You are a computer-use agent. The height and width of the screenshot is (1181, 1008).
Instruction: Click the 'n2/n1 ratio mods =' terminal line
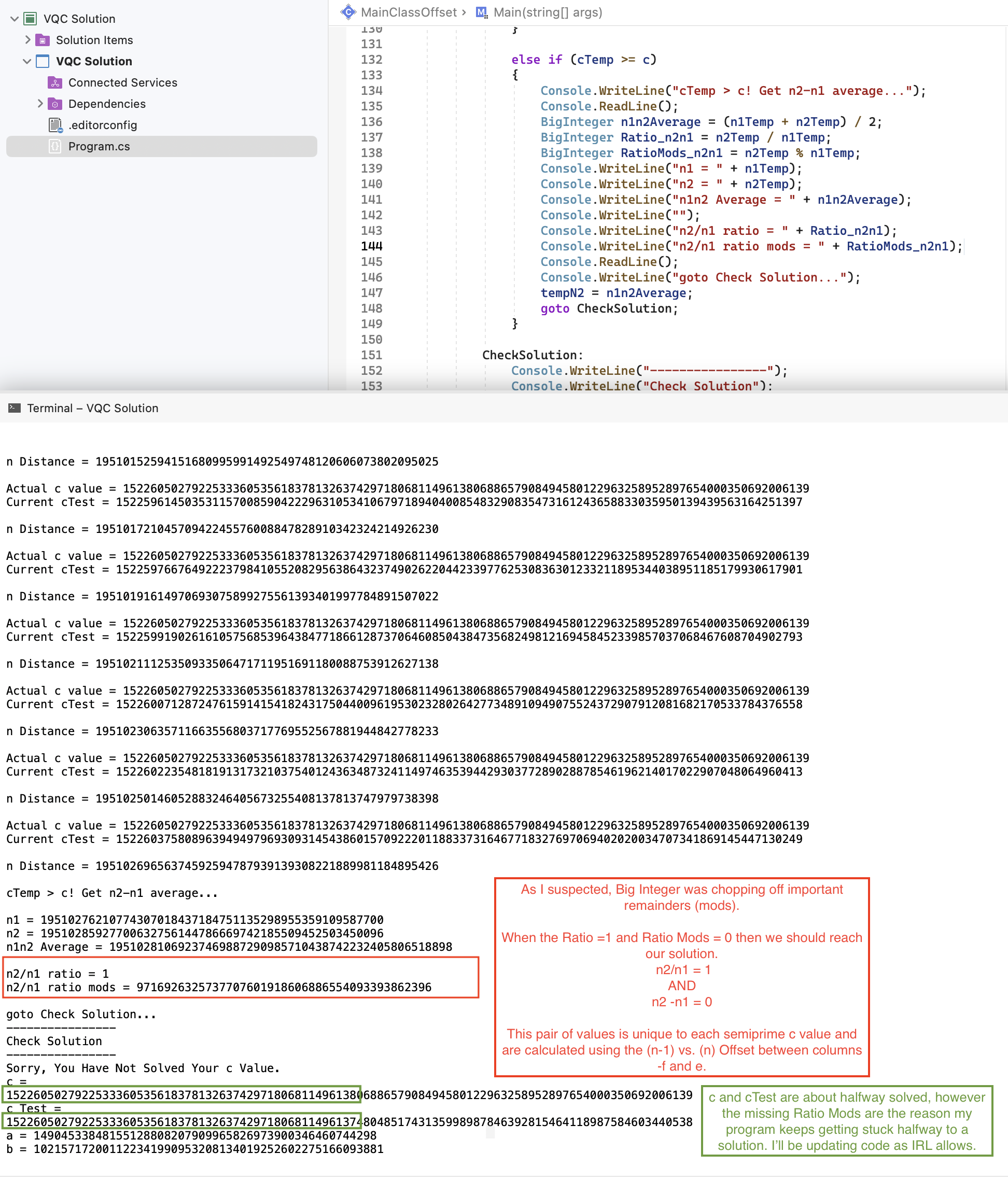219,987
